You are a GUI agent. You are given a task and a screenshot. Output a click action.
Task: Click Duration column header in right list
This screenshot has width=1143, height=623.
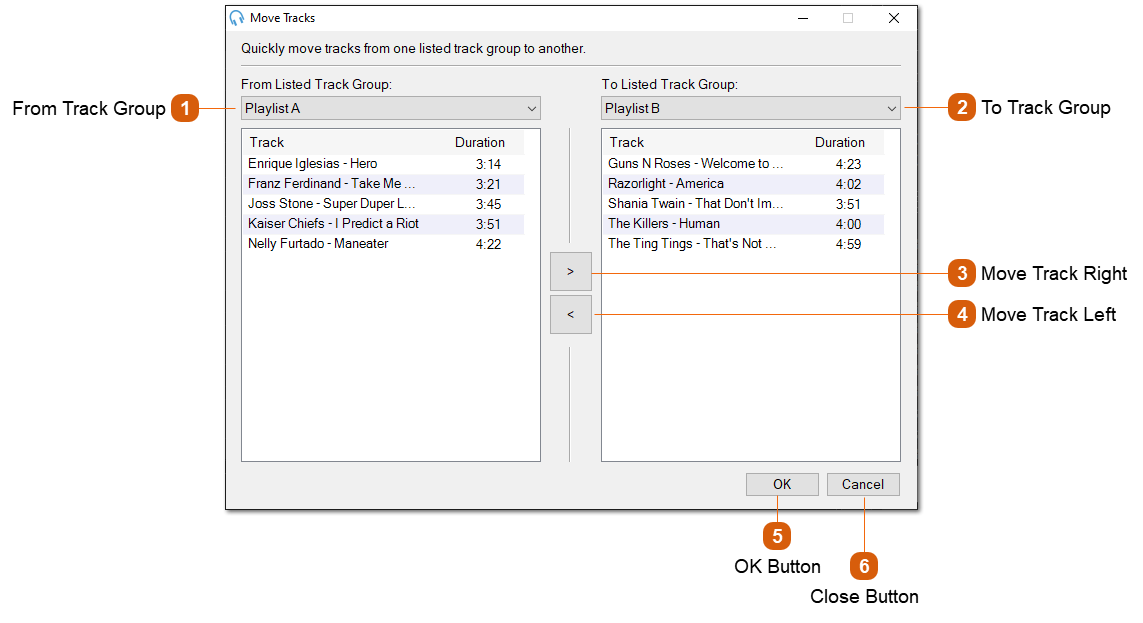coord(839,142)
